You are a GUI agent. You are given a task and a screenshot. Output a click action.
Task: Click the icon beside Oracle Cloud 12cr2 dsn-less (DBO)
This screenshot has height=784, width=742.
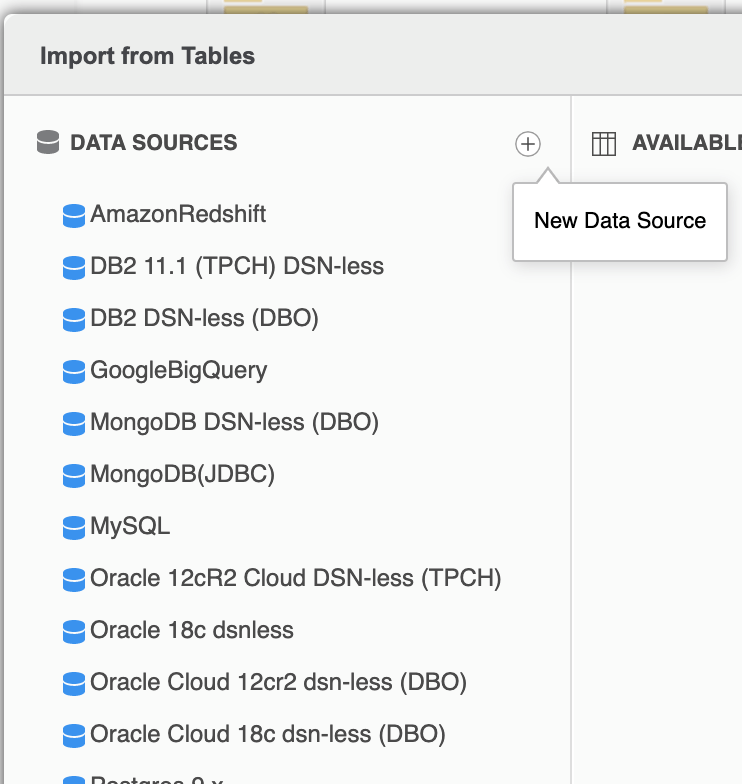point(74,684)
